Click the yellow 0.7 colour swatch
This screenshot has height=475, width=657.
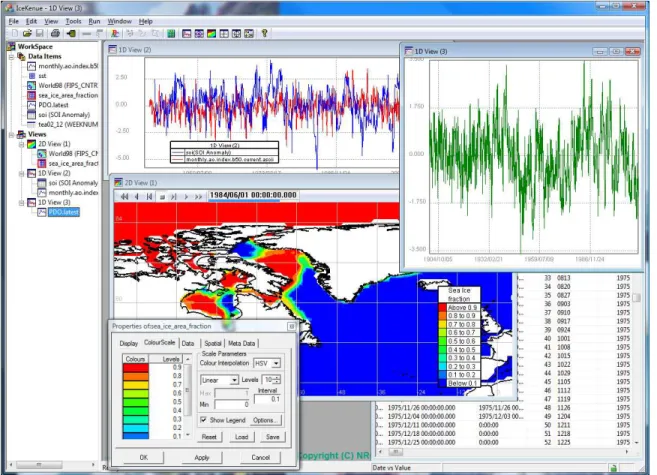coord(136,385)
